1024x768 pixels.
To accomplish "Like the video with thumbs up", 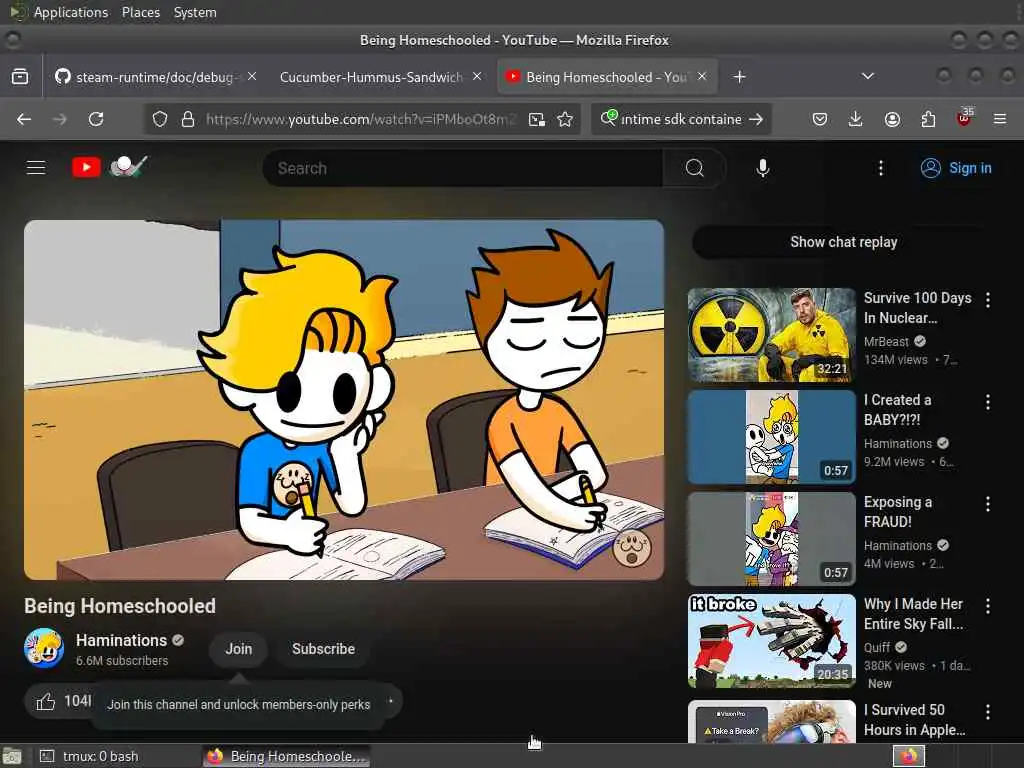I will click(x=46, y=701).
